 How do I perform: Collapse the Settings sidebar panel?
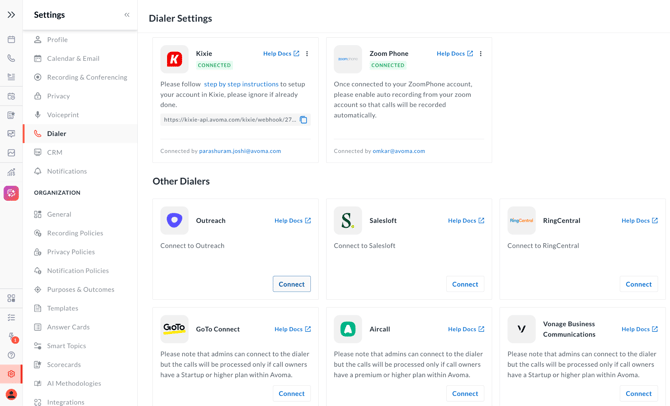click(127, 15)
